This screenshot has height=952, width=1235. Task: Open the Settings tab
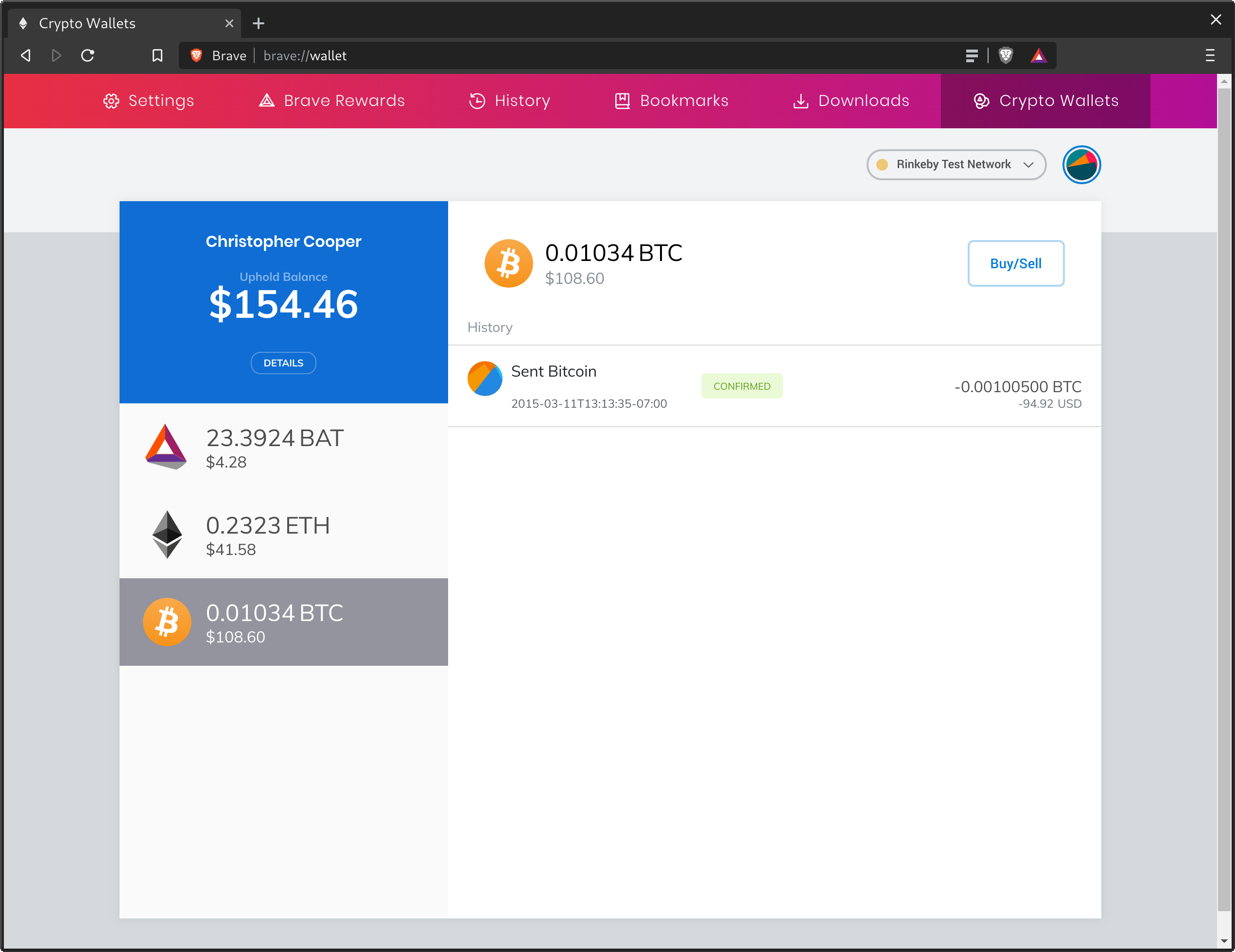click(x=149, y=101)
